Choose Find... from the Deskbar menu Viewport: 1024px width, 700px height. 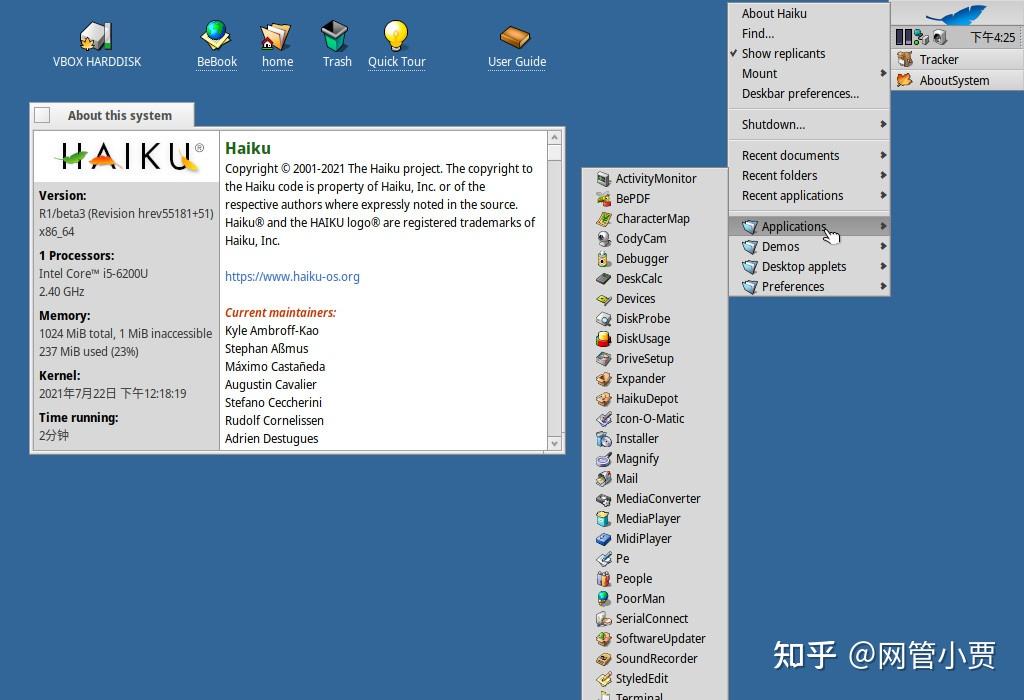(809, 34)
